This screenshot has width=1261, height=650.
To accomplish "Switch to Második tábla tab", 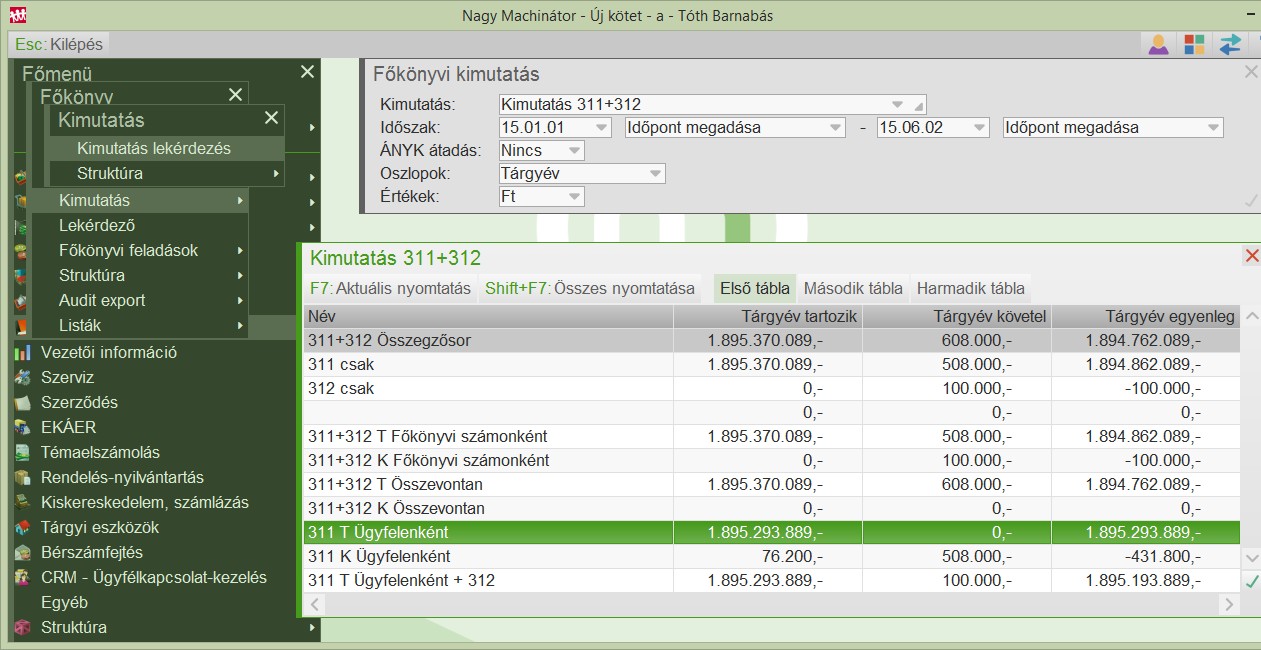I will pyautogui.click(x=853, y=288).
